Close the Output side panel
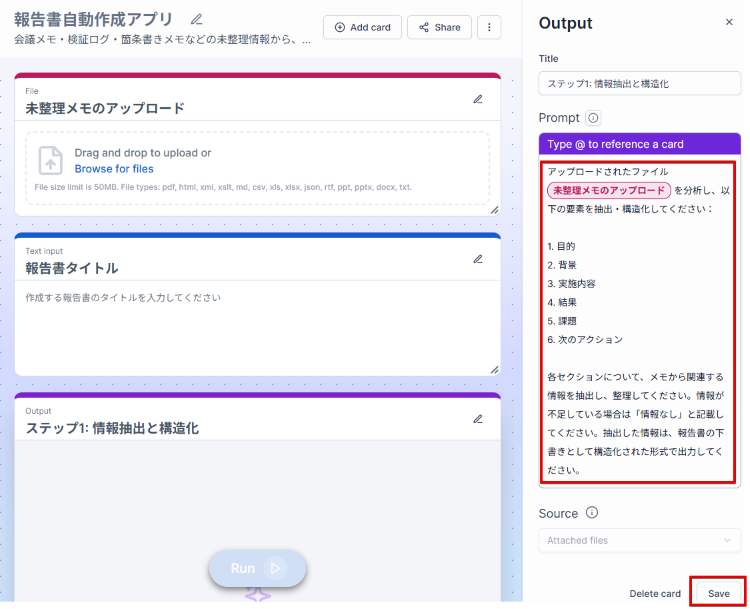The height and width of the screenshot is (609, 750). 728,22
